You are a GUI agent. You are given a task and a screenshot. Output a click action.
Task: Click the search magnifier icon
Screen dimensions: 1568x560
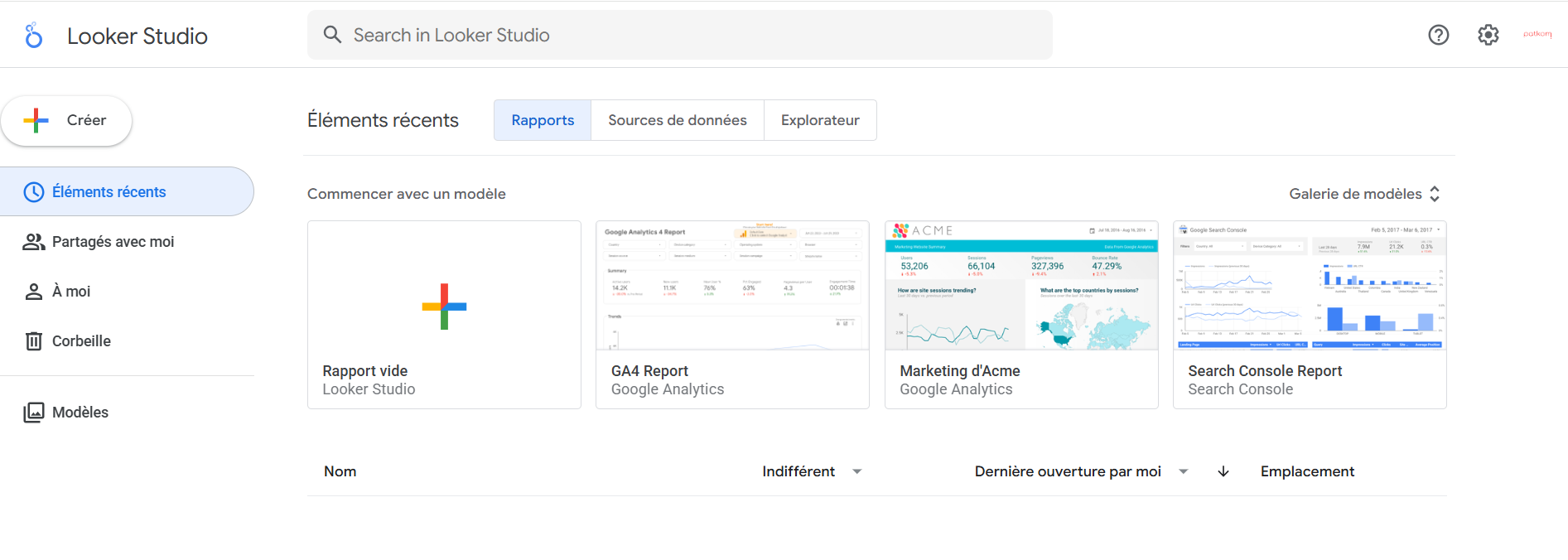point(332,34)
